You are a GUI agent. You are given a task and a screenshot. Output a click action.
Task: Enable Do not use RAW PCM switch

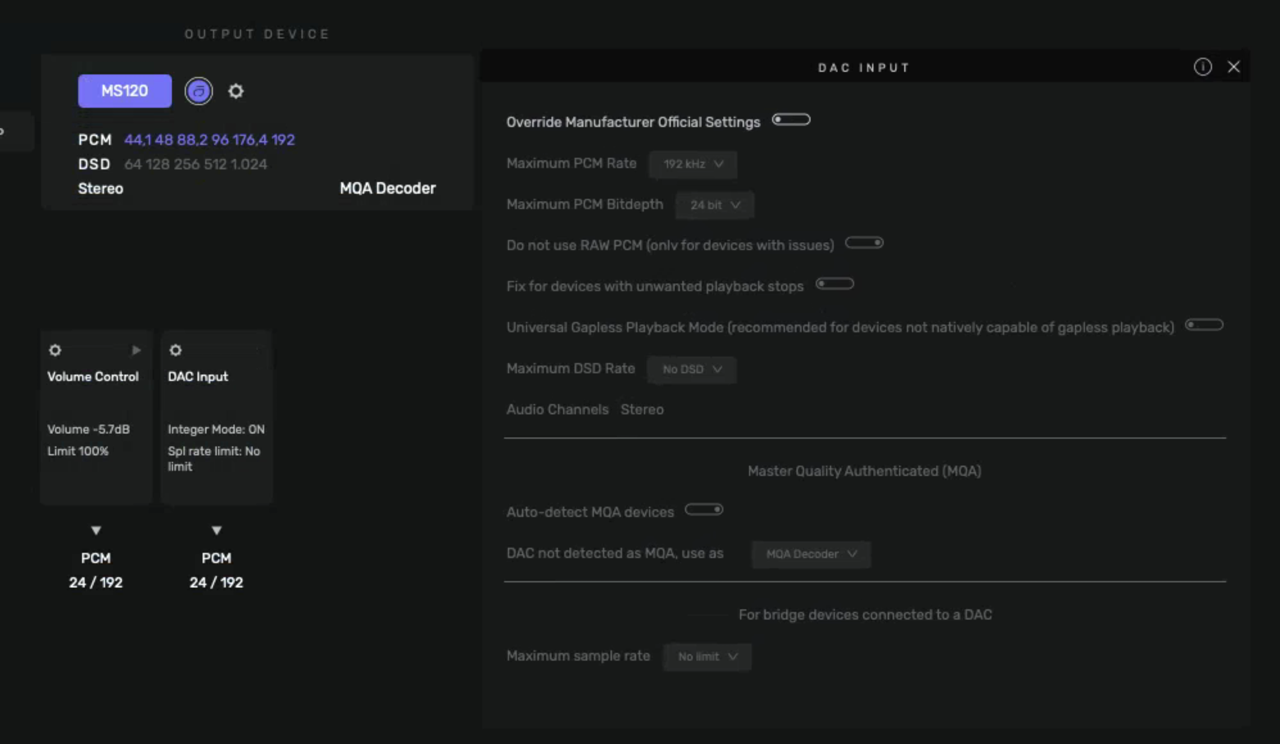pyautogui.click(x=864, y=243)
